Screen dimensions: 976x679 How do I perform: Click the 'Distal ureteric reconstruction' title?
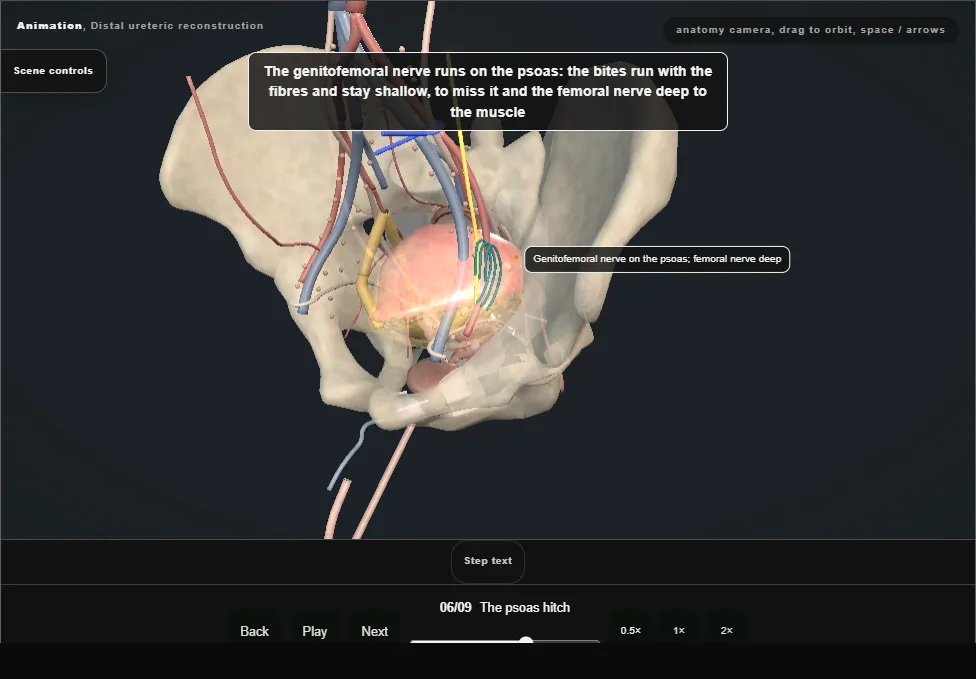tap(177, 26)
